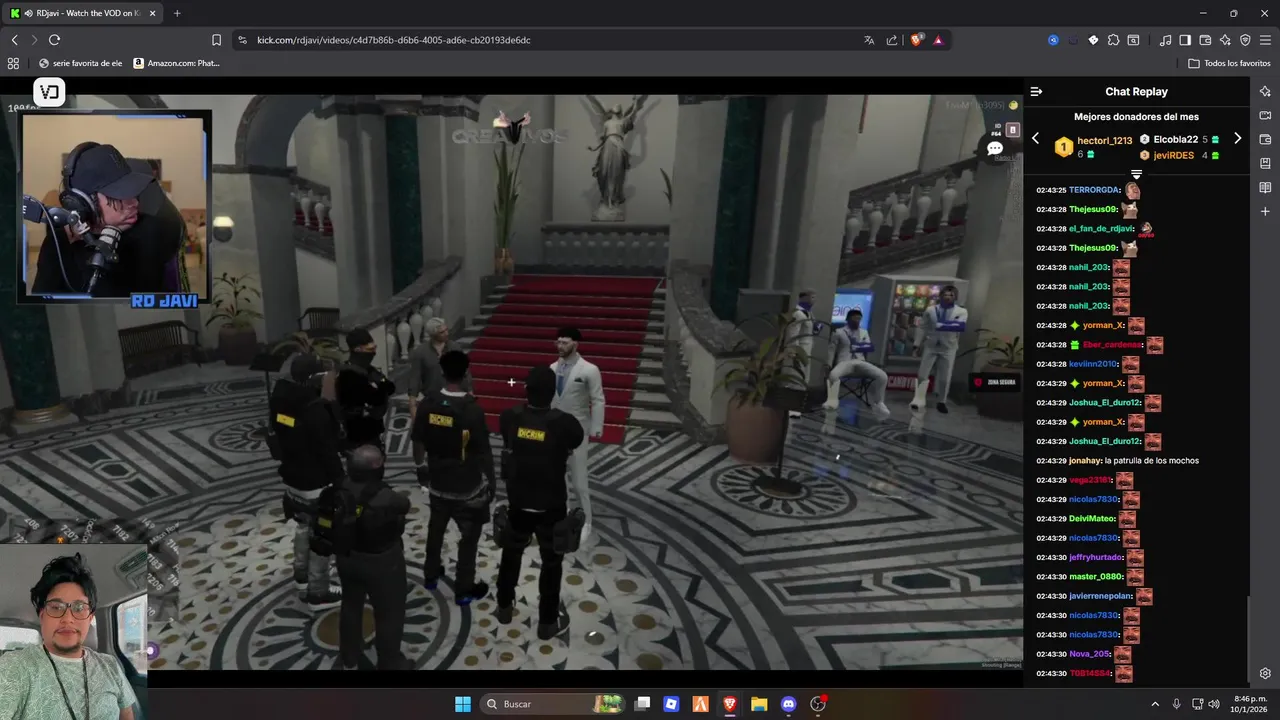Open the apps grid in bookmarks bar
This screenshot has width=1280, height=720.
(x=13, y=63)
